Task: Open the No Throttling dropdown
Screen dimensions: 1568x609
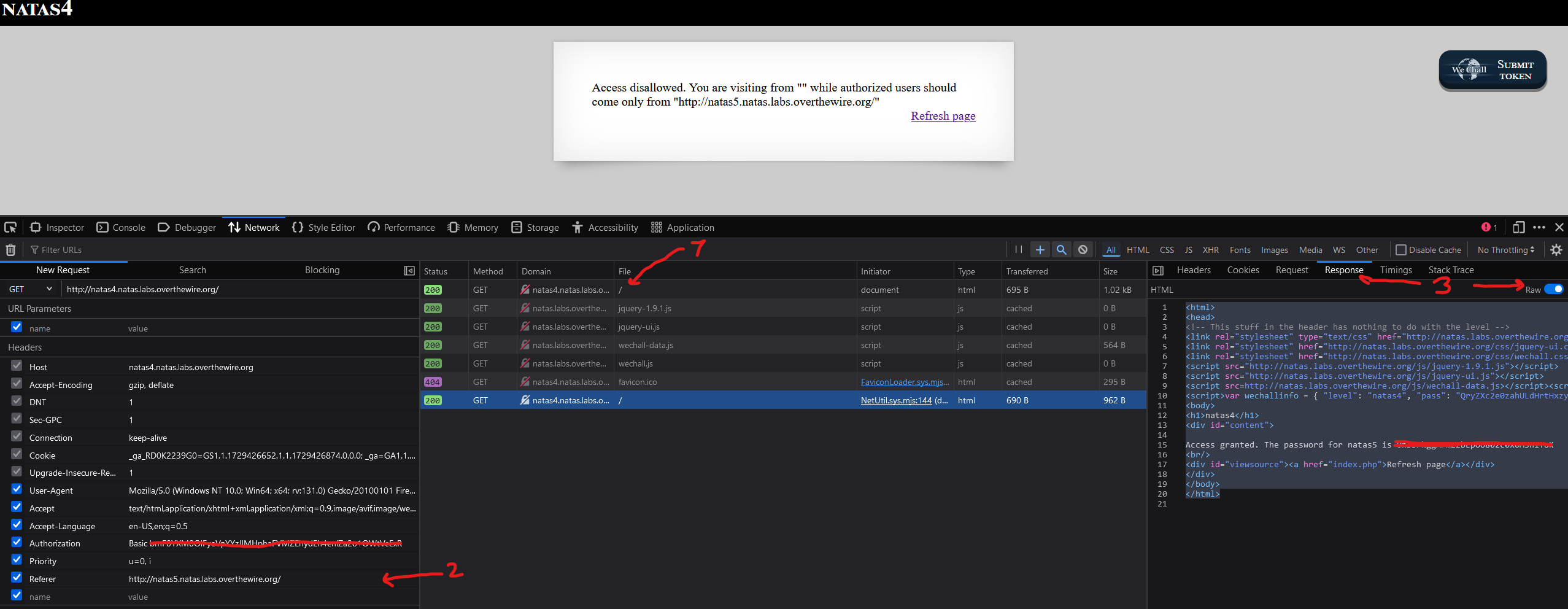Action: (x=1506, y=250)
